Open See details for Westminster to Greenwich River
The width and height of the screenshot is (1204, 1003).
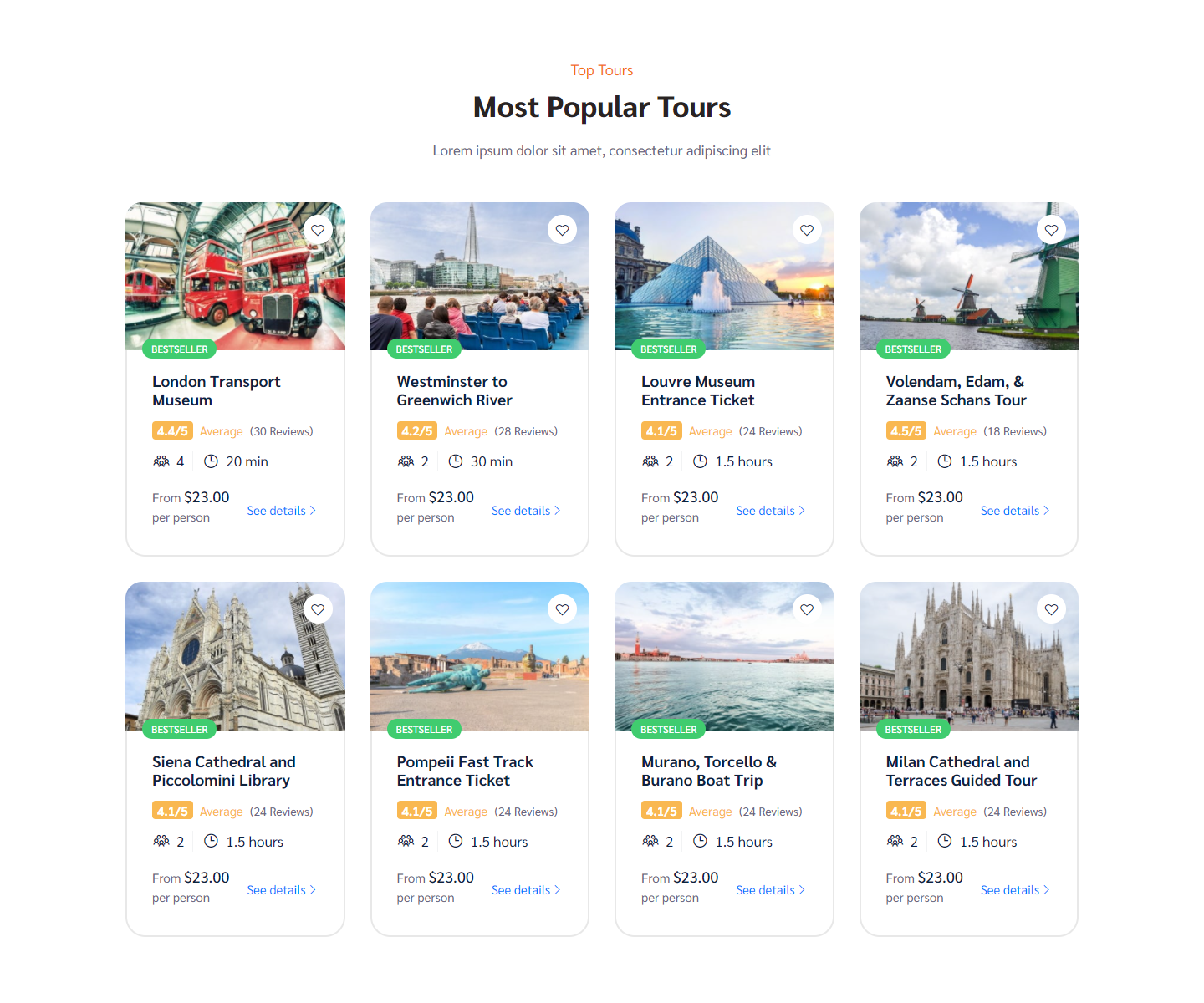526,511
